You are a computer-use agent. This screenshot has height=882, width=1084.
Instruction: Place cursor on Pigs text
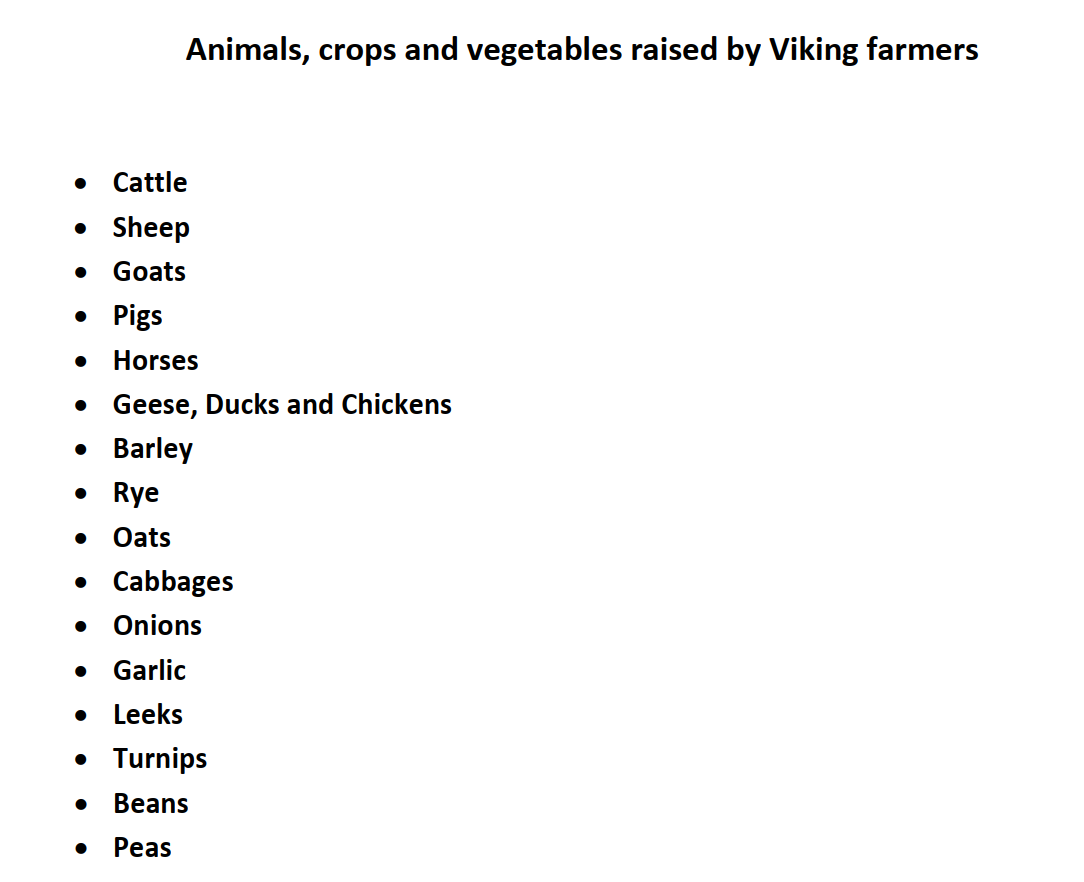pyautogui.click(x=138, y=317)
